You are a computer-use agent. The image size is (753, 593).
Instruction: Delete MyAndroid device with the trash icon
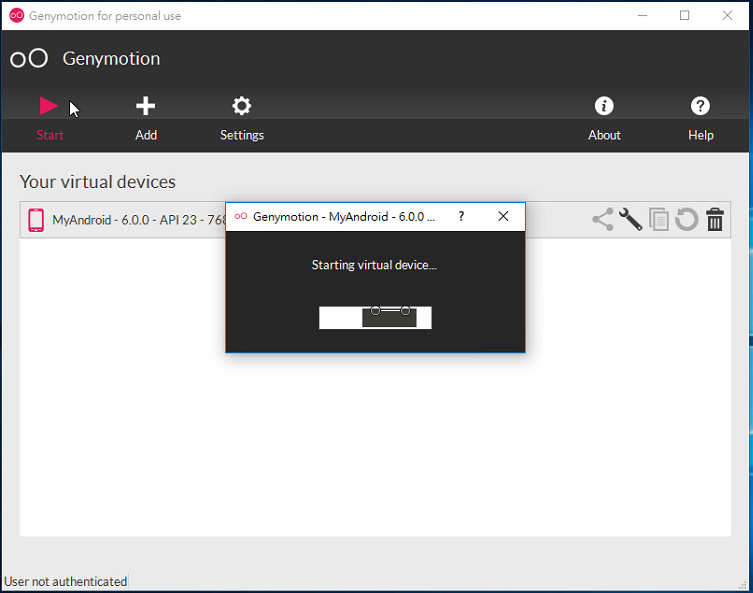(715, 219)
